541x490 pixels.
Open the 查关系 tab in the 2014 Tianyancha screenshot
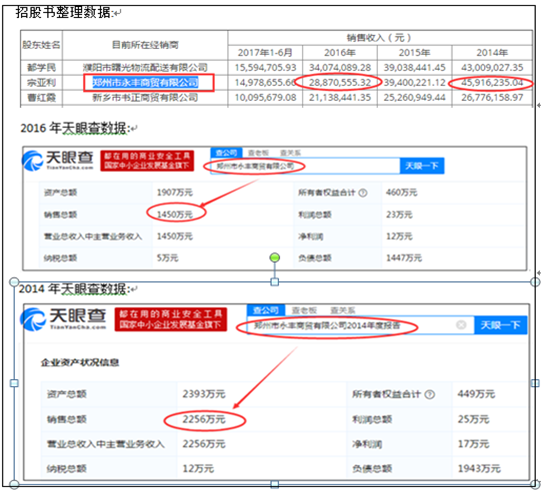[x=342, y=310]
